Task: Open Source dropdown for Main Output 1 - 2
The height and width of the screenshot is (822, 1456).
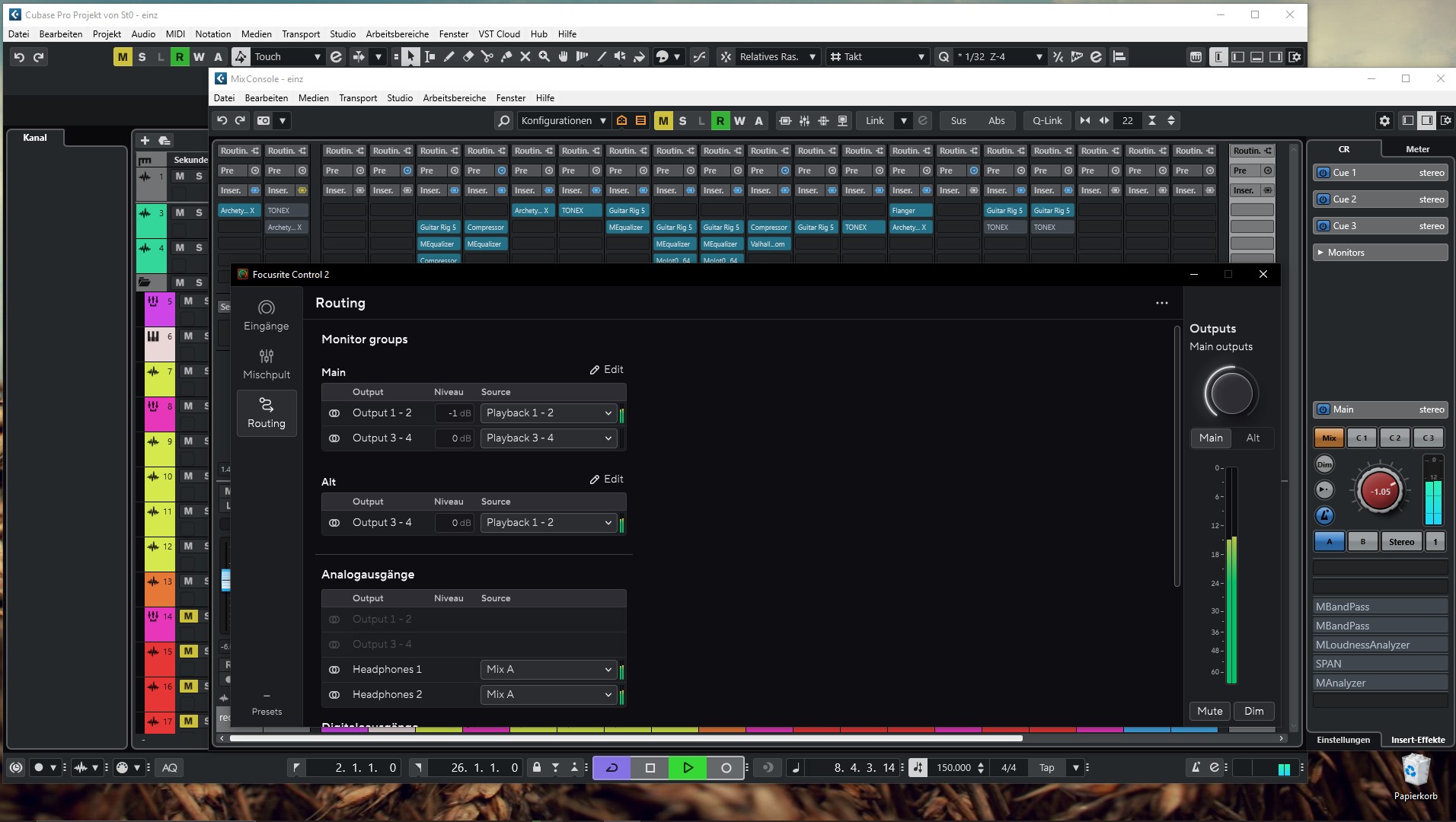Action: click(x=548, y=413)
